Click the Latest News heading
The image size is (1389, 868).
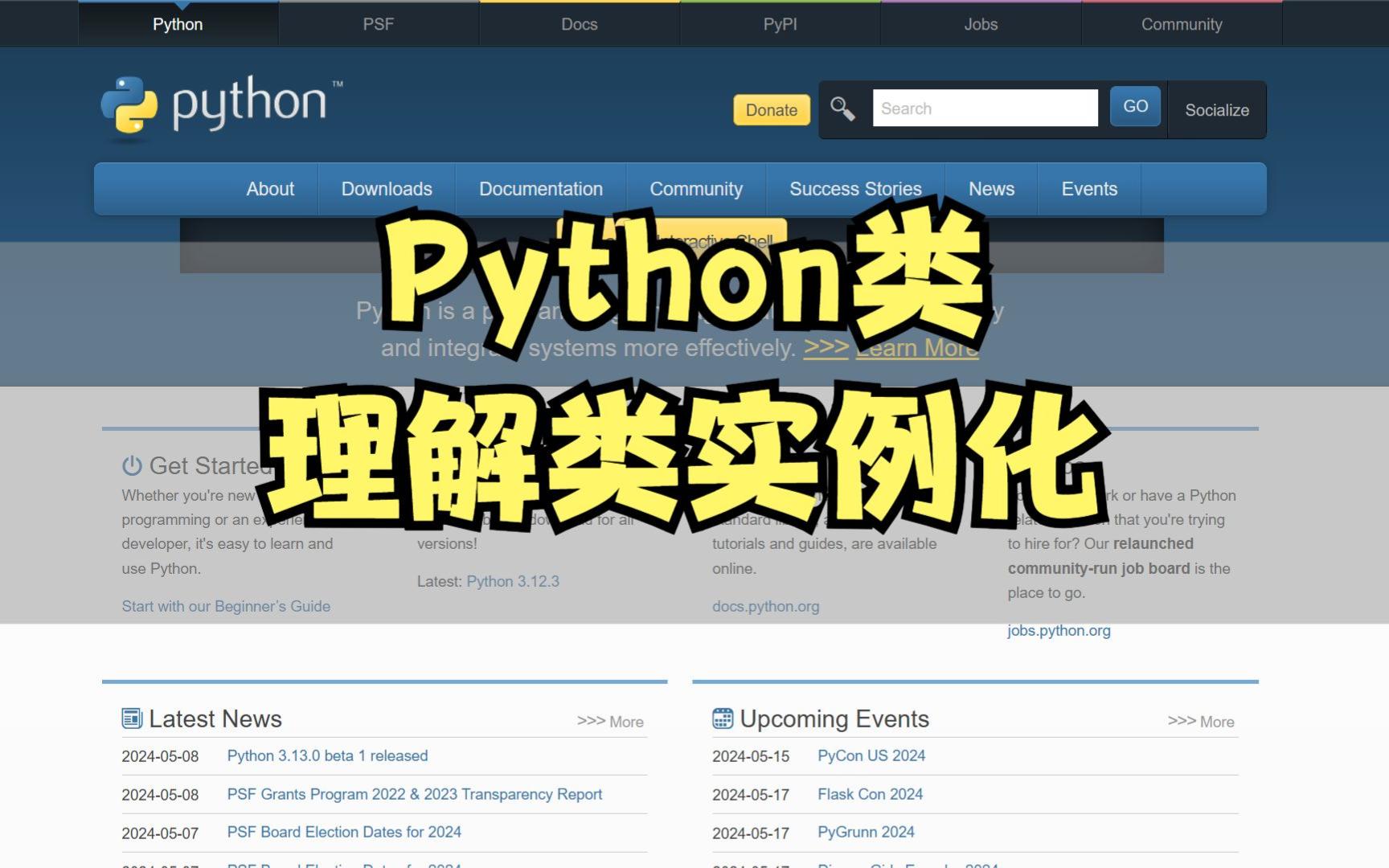coord(215,719)
